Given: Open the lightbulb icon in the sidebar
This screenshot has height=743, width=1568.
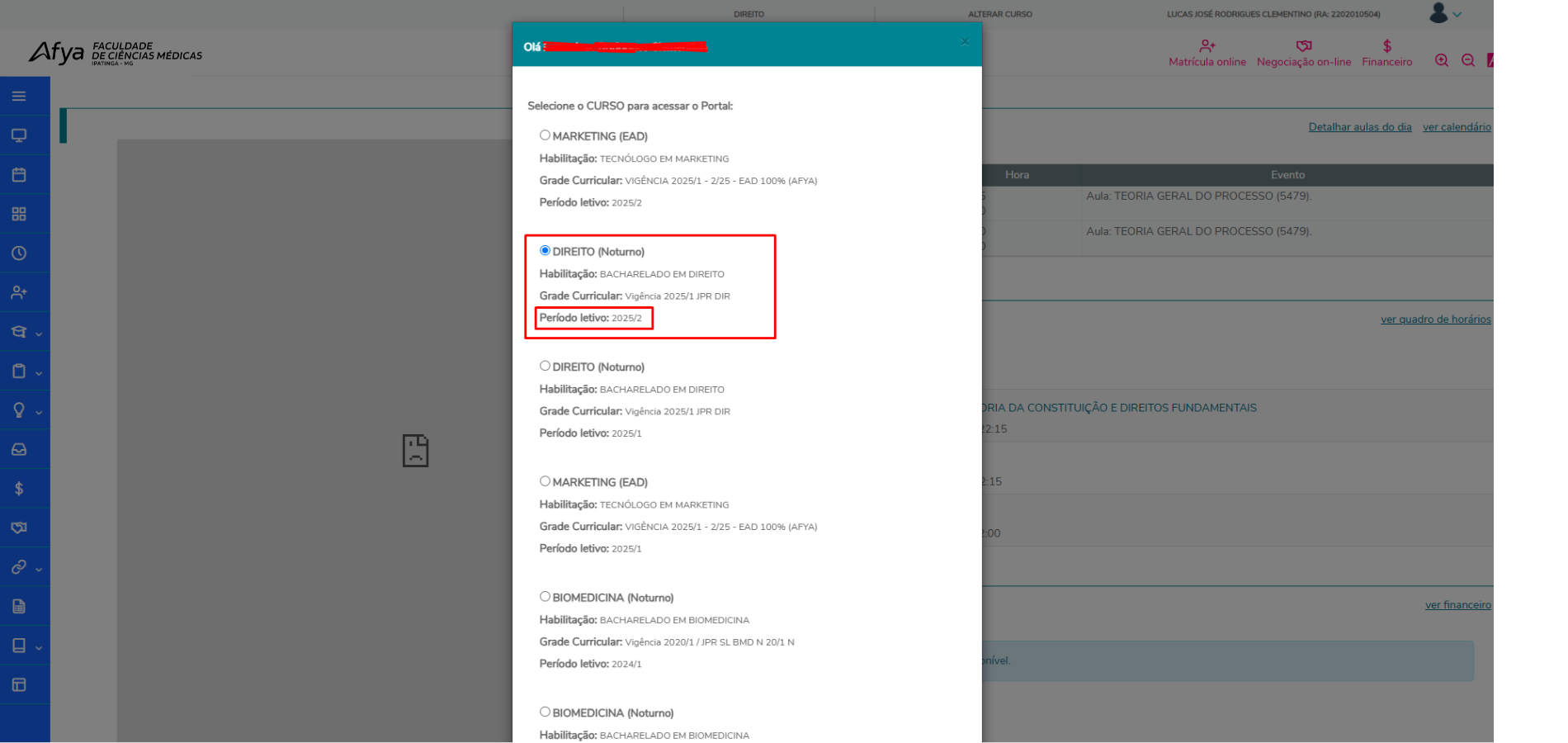Looking at the screenshot, I should pyautogui.click(x=19, y=410).
